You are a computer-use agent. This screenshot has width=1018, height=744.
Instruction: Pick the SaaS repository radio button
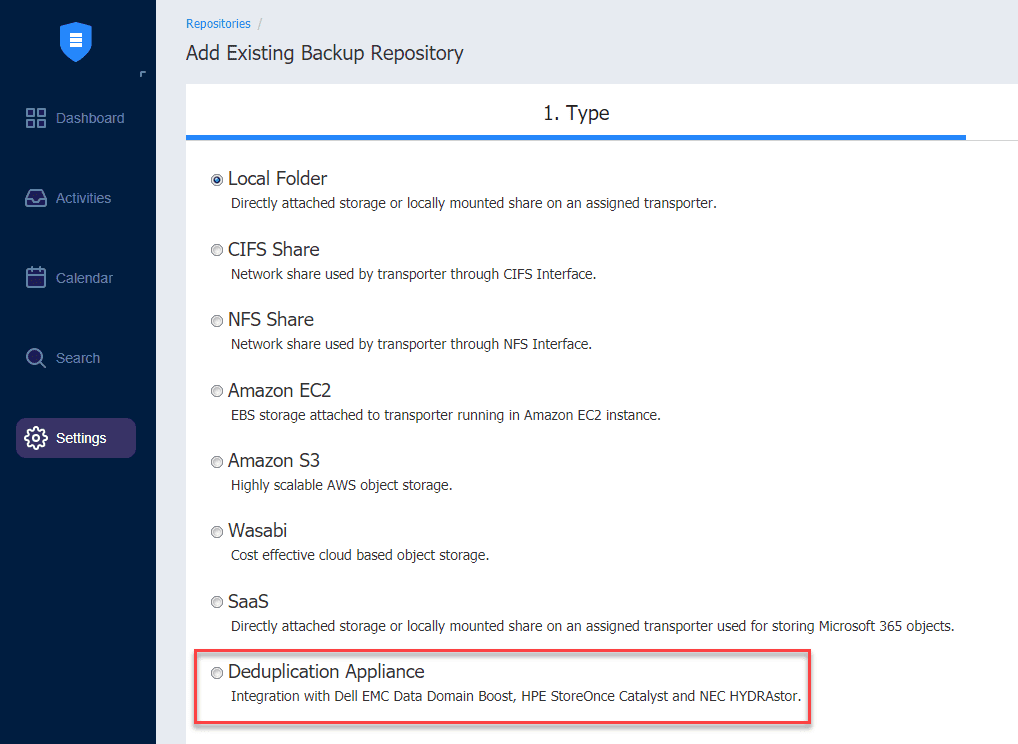(x=217, y=603)
